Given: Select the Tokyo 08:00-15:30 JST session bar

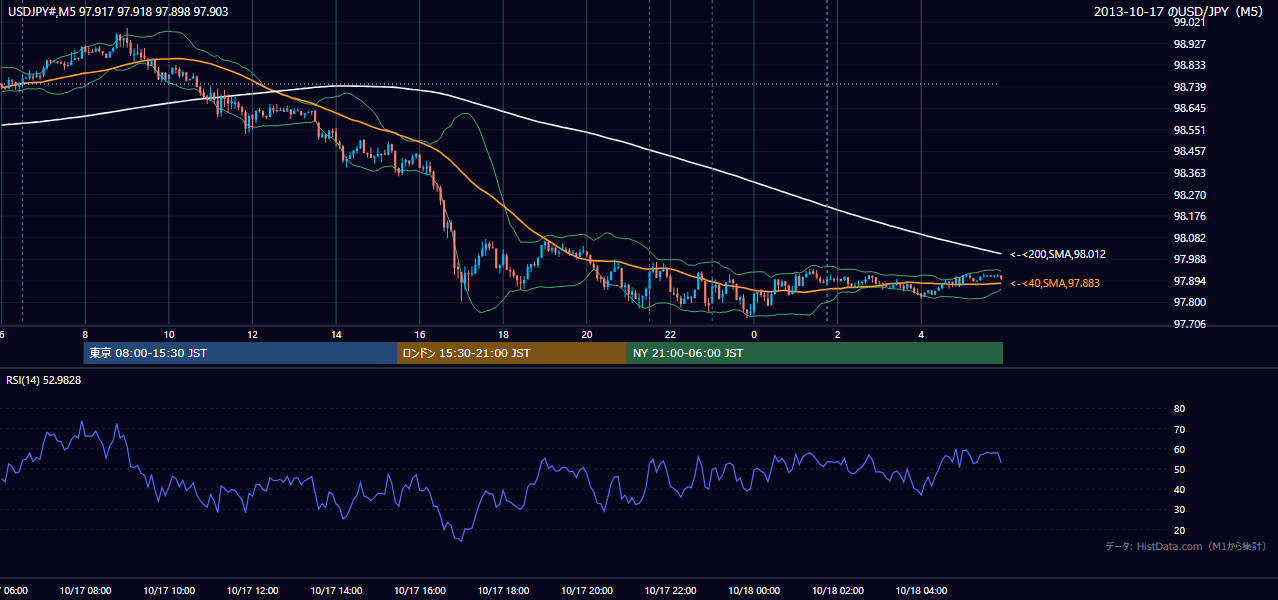Looking at the screenshot, I should [240, 353].
